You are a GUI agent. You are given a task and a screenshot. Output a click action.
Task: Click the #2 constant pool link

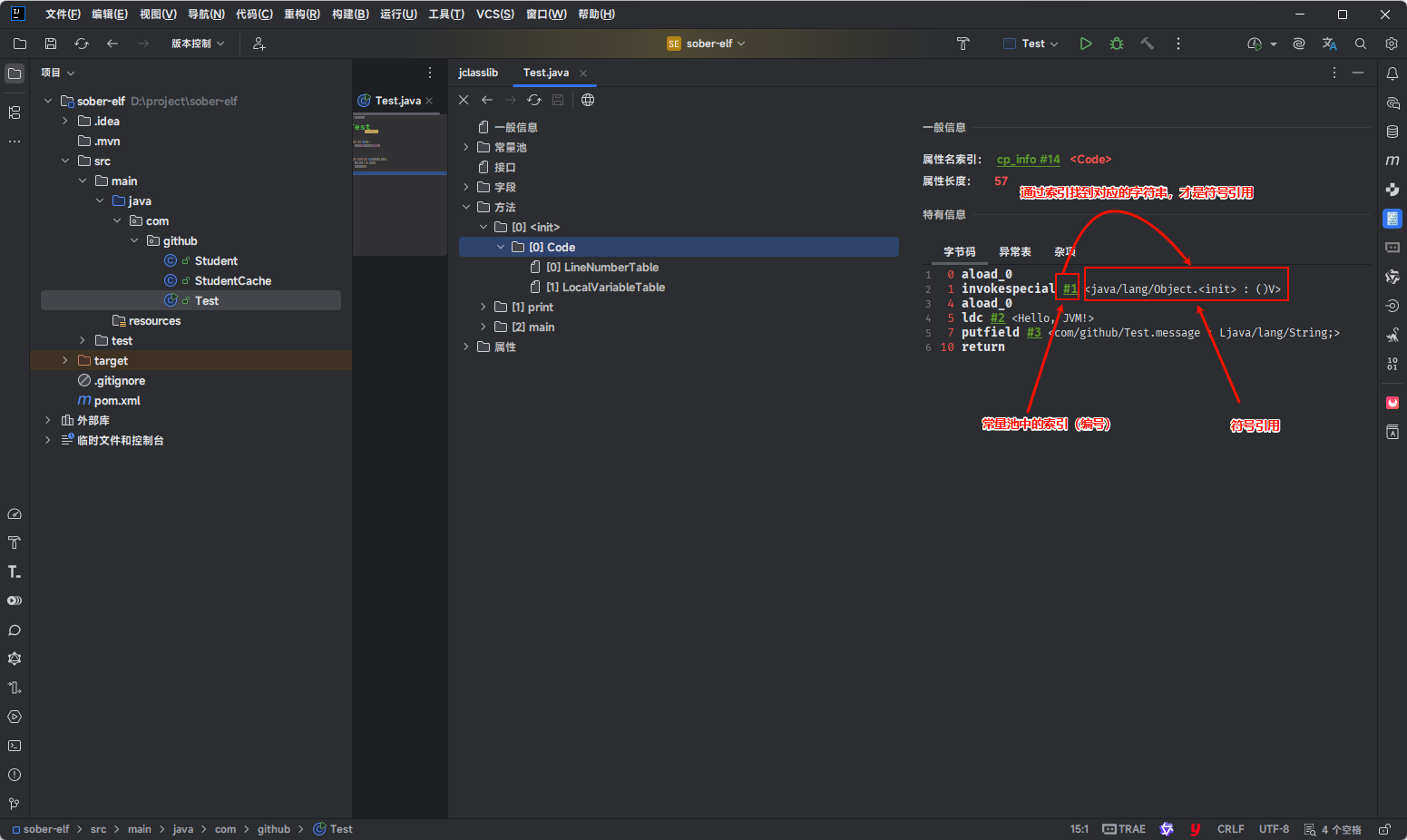997,318
